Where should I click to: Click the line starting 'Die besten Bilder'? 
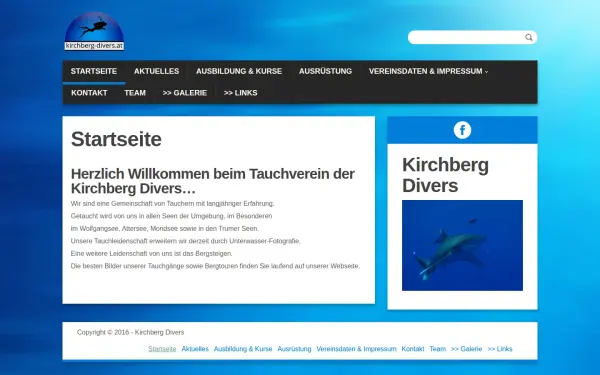(x=215, y=266)
